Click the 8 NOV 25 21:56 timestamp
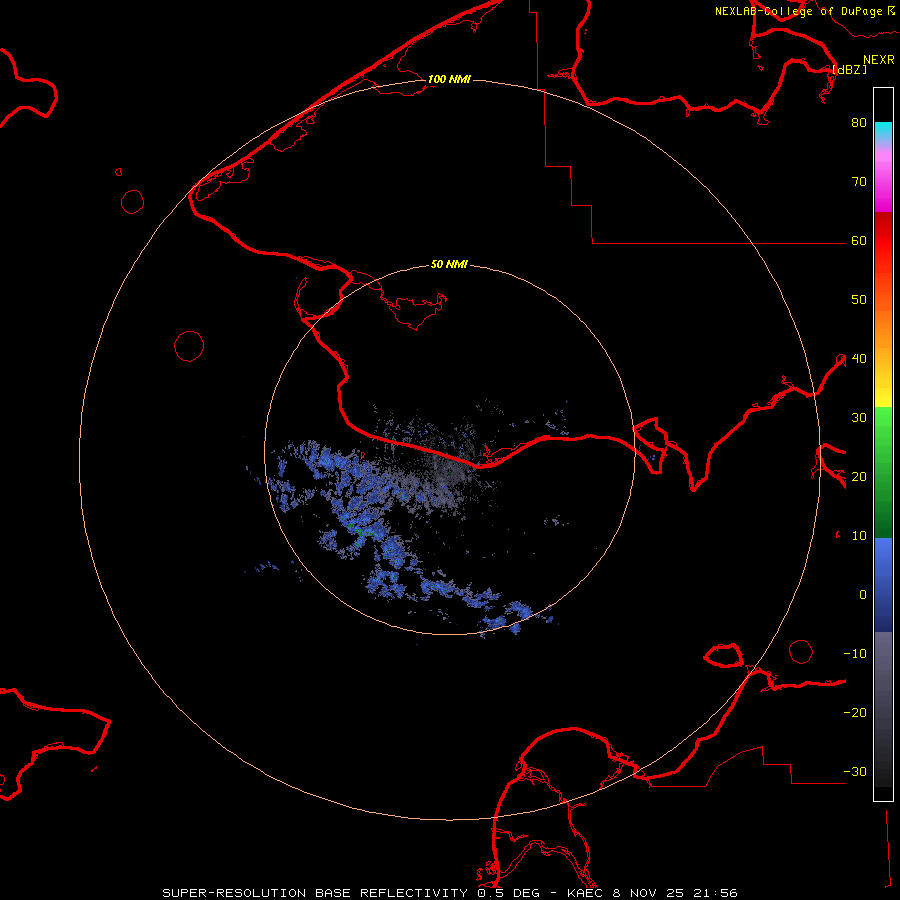The image size is (900, 900). 675,893
